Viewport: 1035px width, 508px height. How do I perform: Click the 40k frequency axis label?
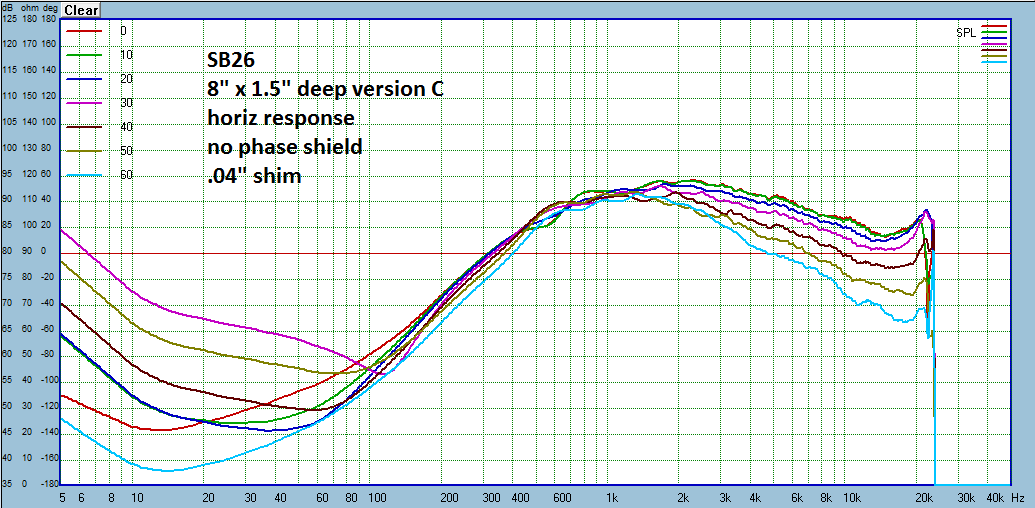coord(995,497)
